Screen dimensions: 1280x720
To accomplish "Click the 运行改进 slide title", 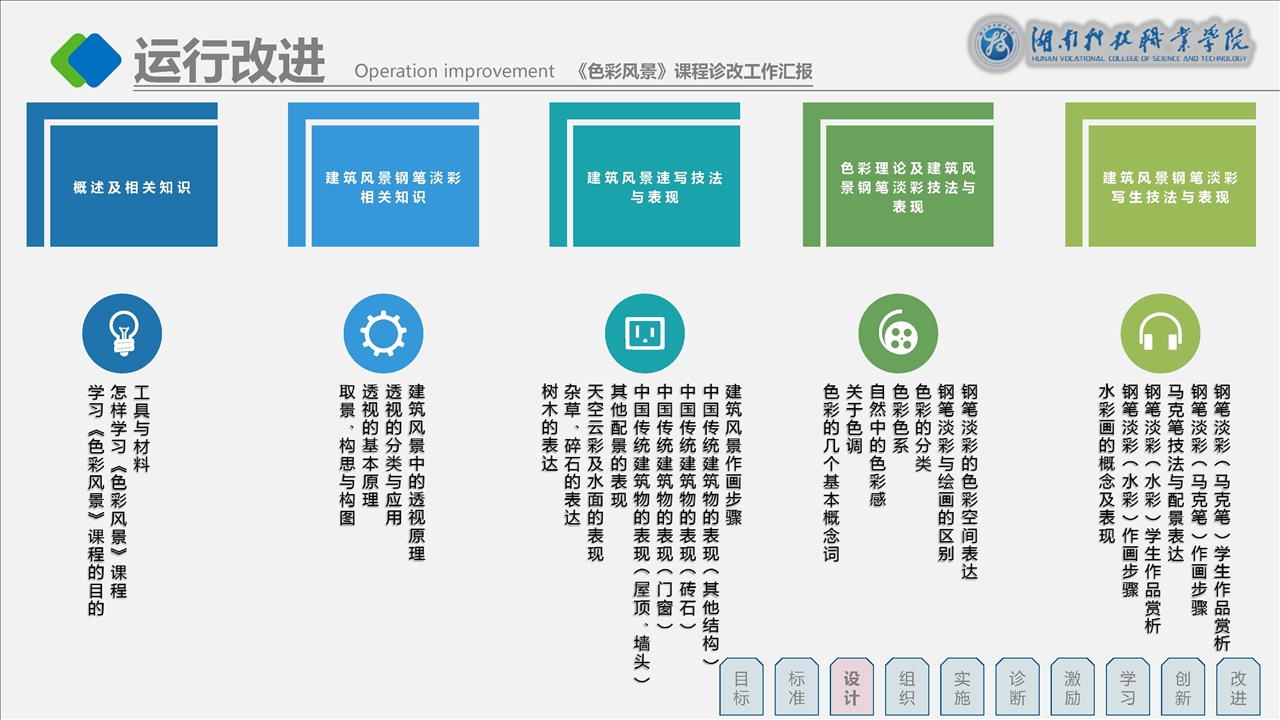I will click(x=229, y=62).
